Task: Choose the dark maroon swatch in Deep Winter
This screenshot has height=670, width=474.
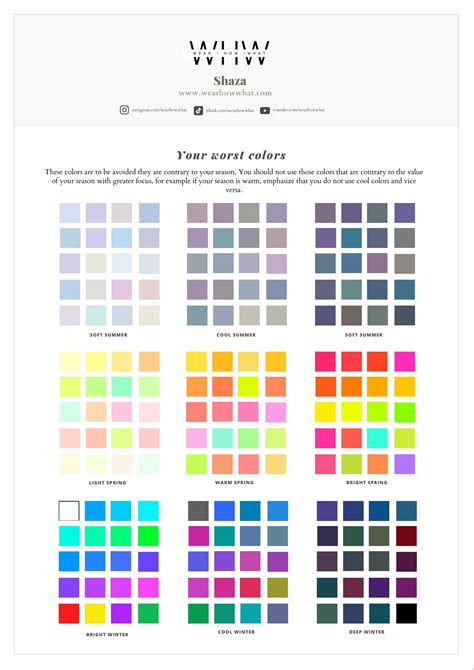Action: (x=406, y=536)
